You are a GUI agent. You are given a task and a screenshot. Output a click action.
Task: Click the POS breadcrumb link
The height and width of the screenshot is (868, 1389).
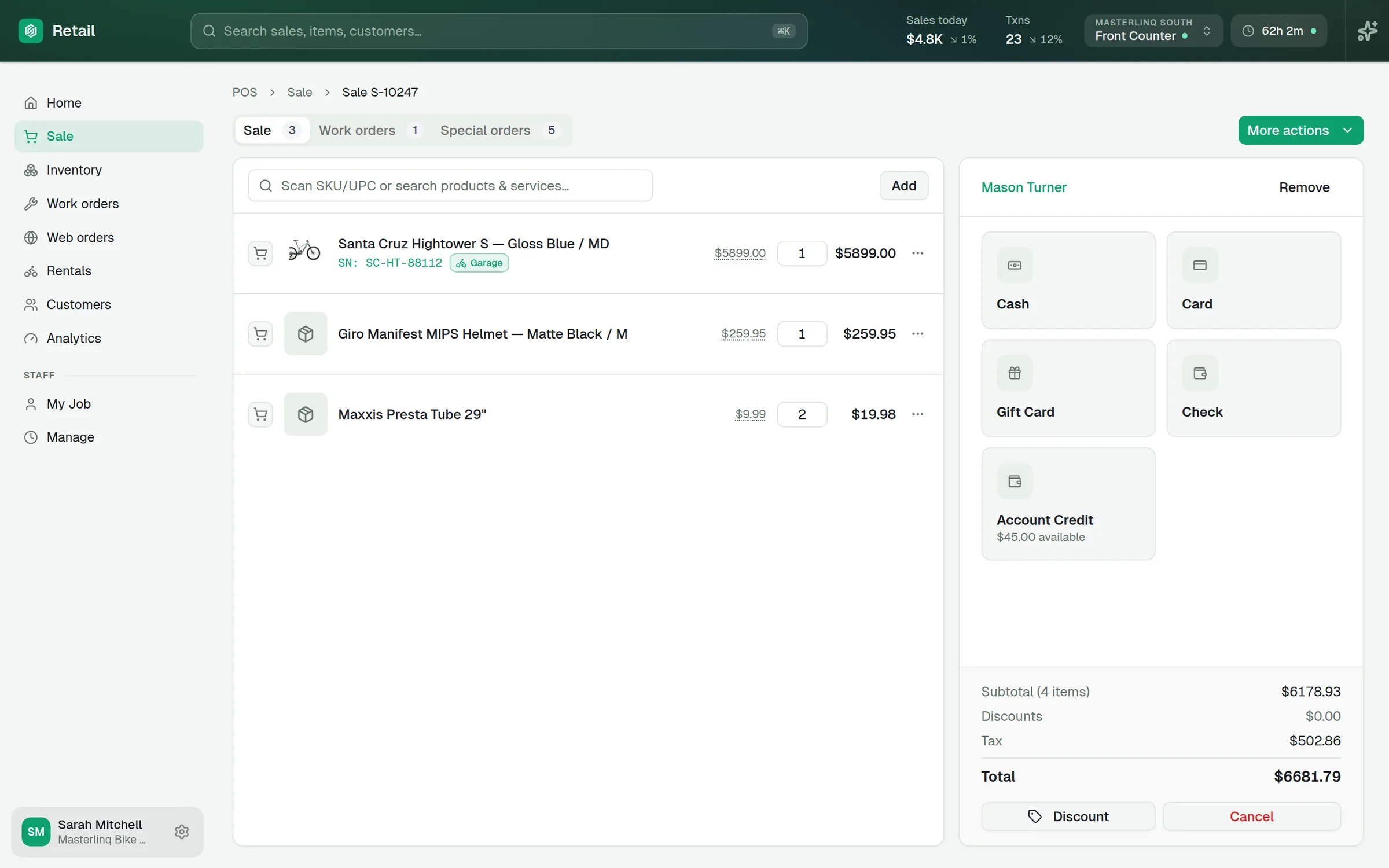(x=245, y=92)
